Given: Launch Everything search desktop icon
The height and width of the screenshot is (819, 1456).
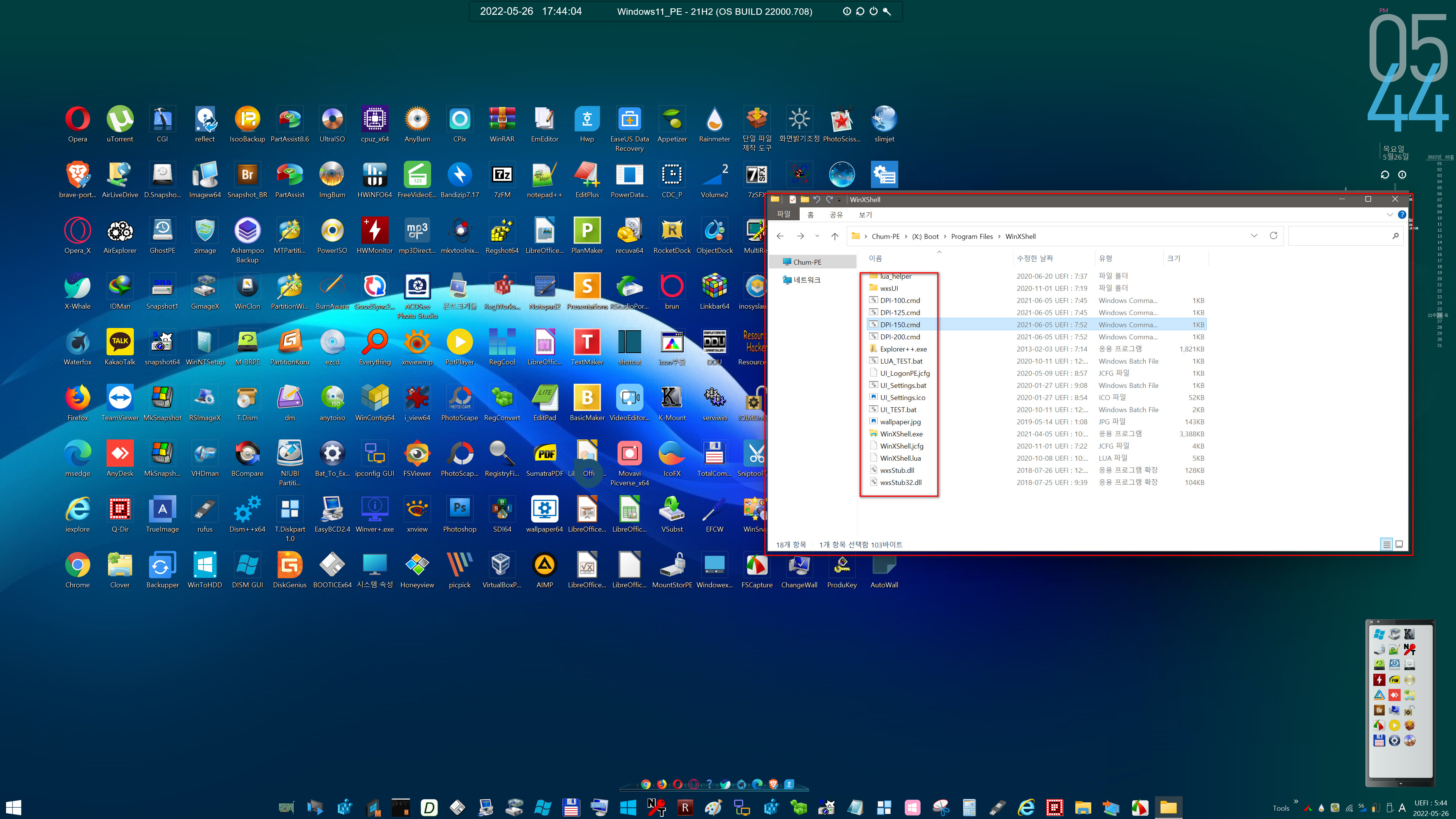Looking at the screenshot, I should [x=375, y=347].
